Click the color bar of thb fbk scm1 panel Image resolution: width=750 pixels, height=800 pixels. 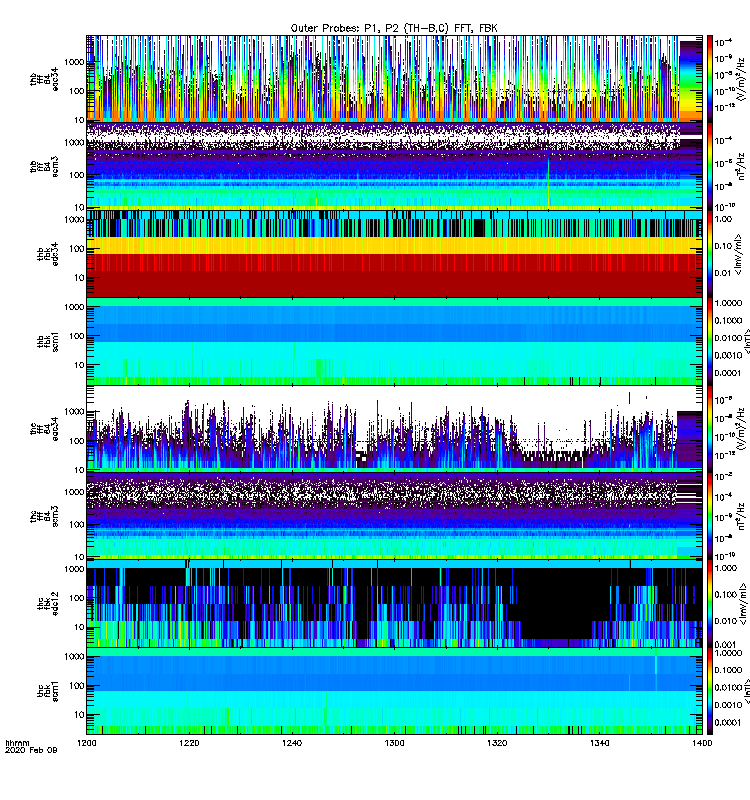(710, 341)
